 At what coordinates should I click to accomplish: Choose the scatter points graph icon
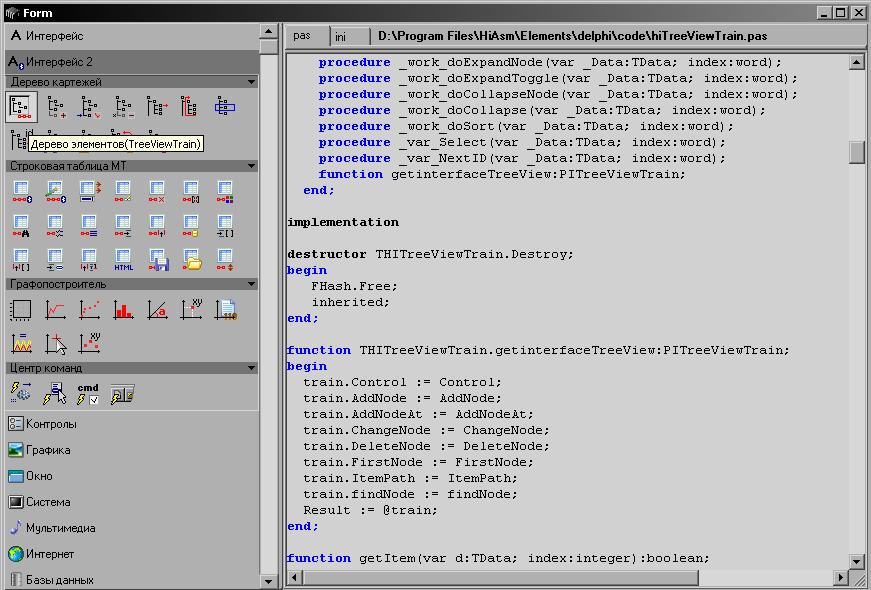tap(90, 310)
